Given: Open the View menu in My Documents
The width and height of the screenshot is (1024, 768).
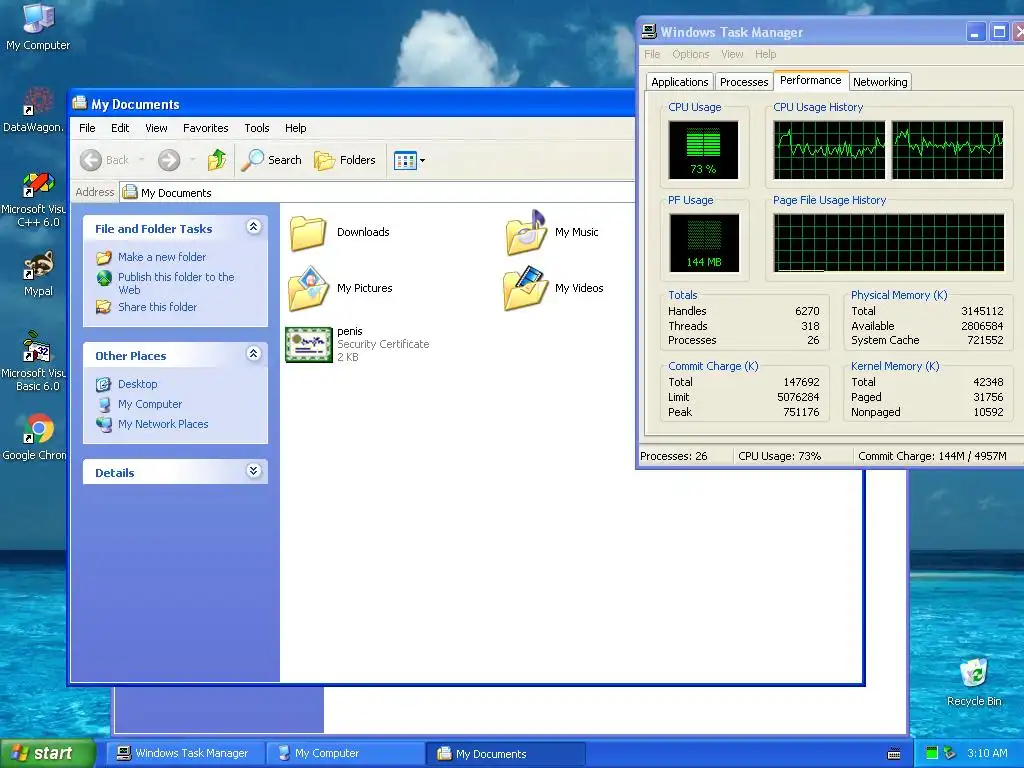Looking at the screenshot, I should [156, 128].
